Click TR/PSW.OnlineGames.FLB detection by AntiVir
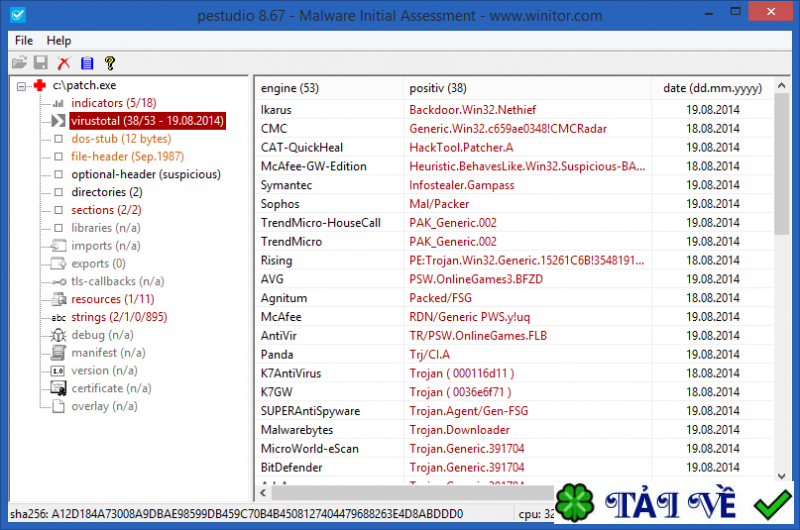This screenshot has height=530, width=800. (x=478, y=336)
